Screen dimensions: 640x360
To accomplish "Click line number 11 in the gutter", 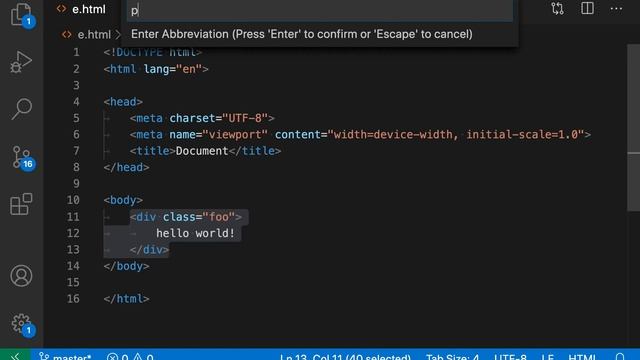I will point(73,217).
